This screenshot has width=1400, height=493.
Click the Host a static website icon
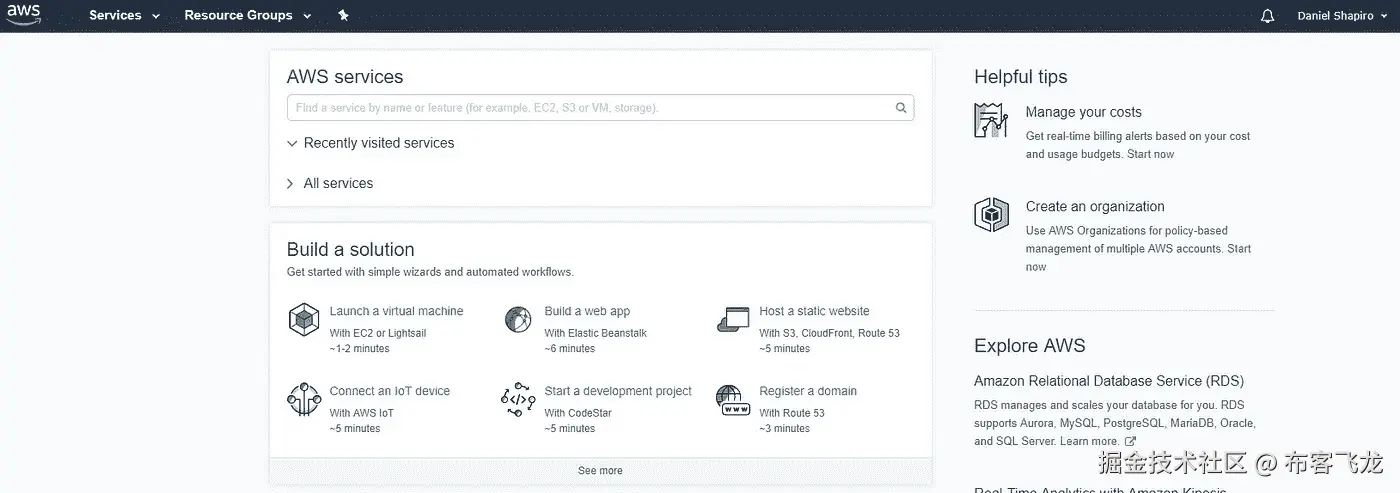click(733, 320)
